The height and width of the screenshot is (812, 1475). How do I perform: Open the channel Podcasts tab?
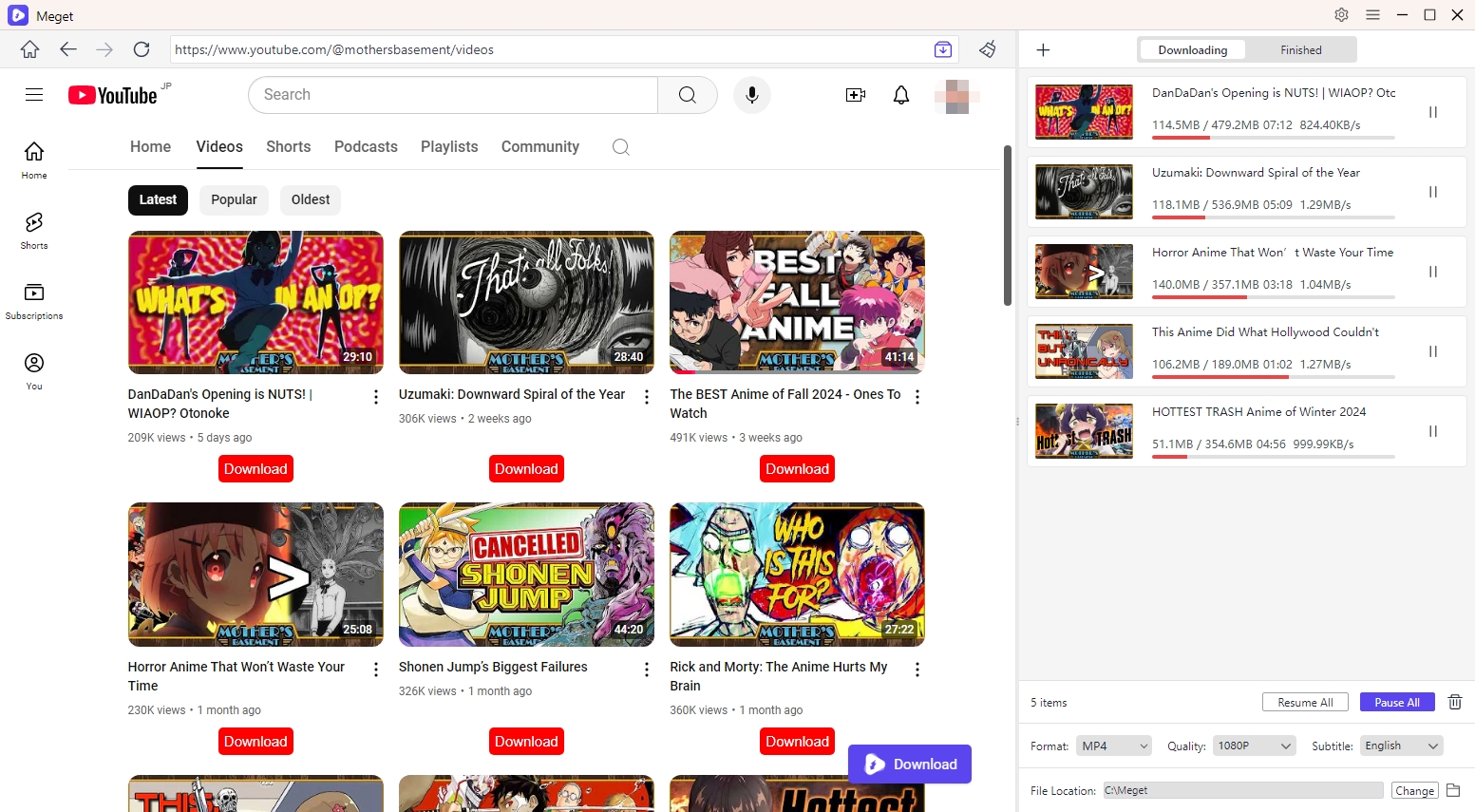point(366,147)
